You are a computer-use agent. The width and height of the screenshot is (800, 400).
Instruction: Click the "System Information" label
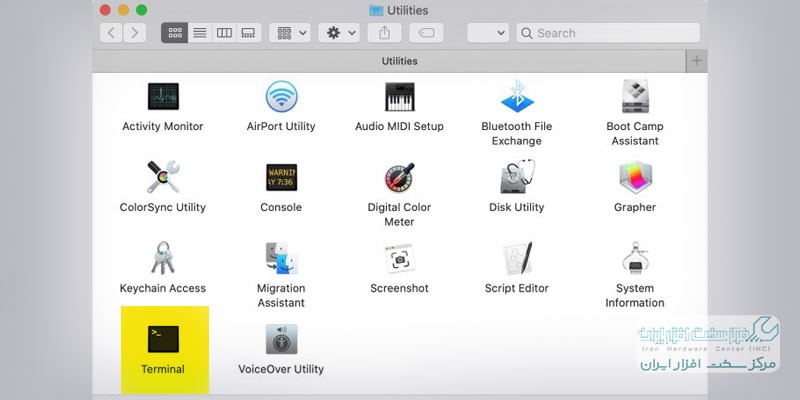pyautogui.click(x=635, y=296)
